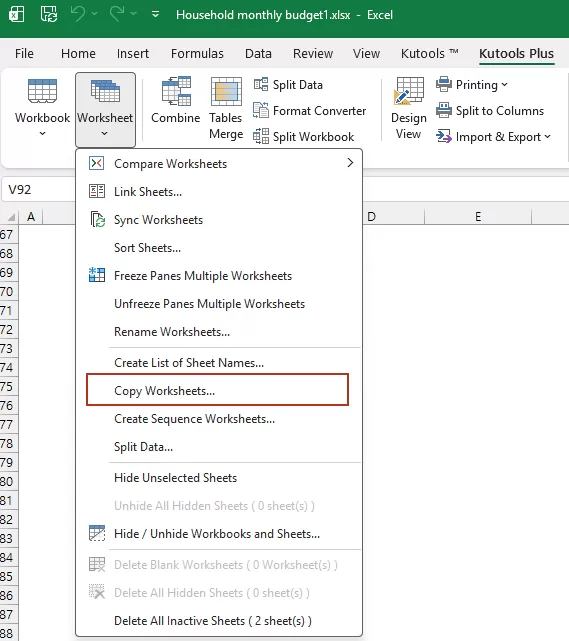
Task: Open the Printing dropdown
Action: coord(472,85)
